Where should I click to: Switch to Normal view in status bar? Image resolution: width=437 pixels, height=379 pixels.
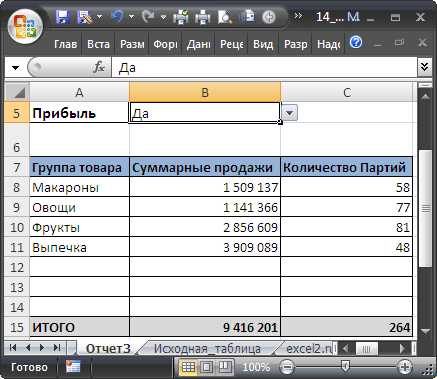click(x=188, y=367)
